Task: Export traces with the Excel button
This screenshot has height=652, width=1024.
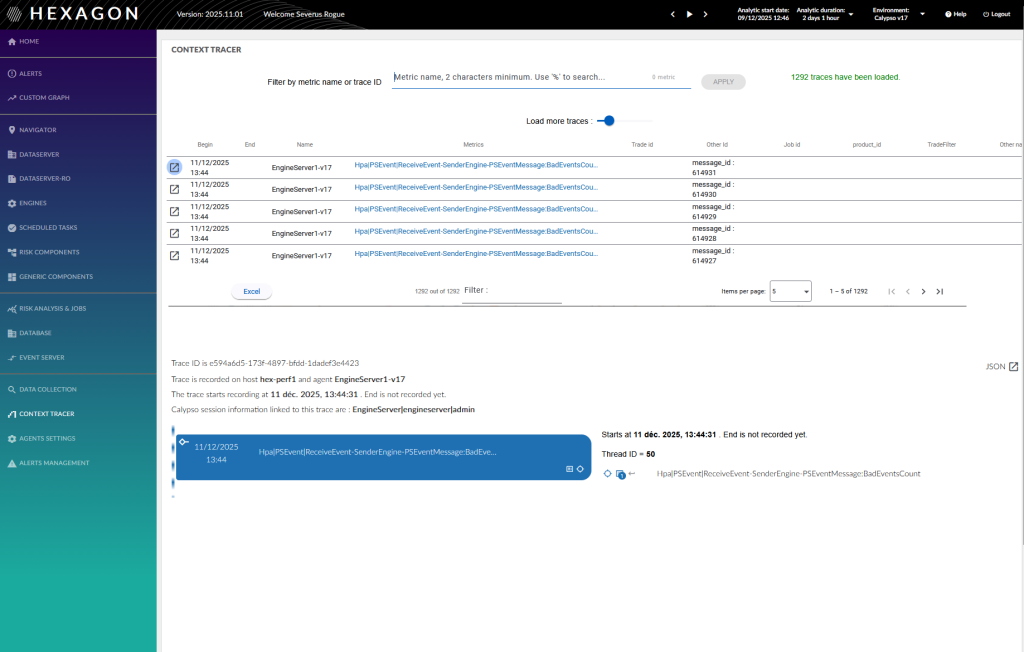Action: (251, 292)
